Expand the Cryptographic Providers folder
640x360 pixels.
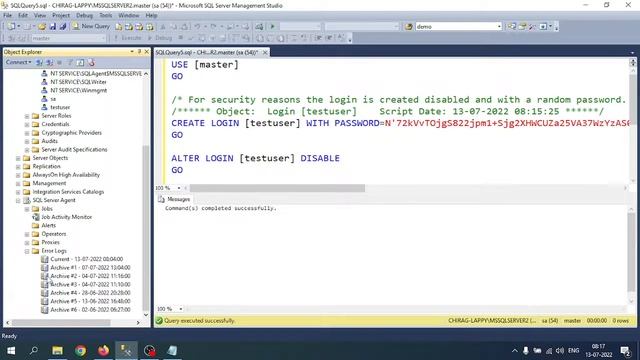pos(27,133)
